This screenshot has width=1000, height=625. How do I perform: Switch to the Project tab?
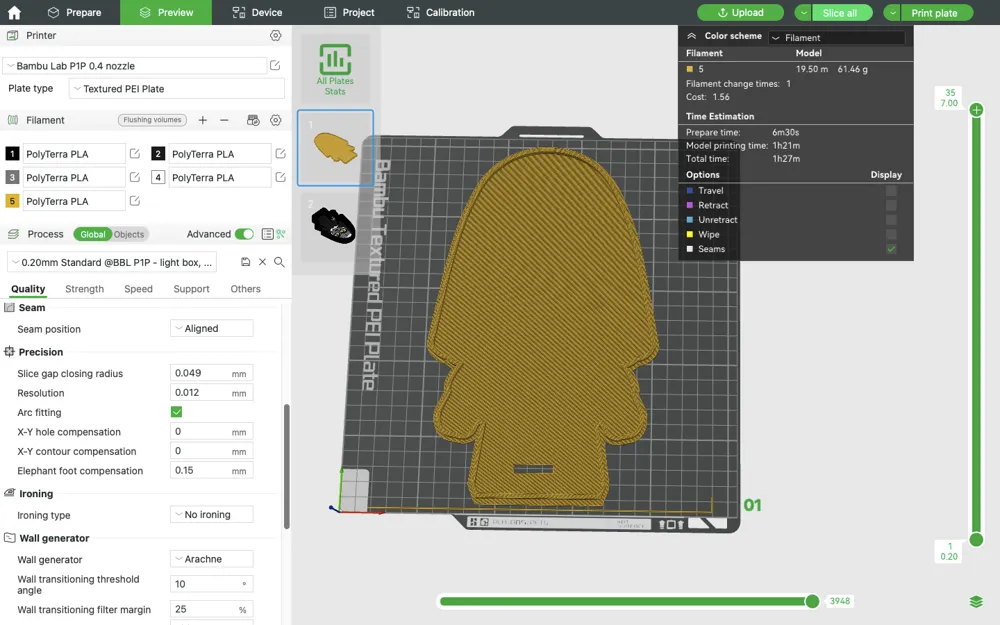(x=349, y=12)
